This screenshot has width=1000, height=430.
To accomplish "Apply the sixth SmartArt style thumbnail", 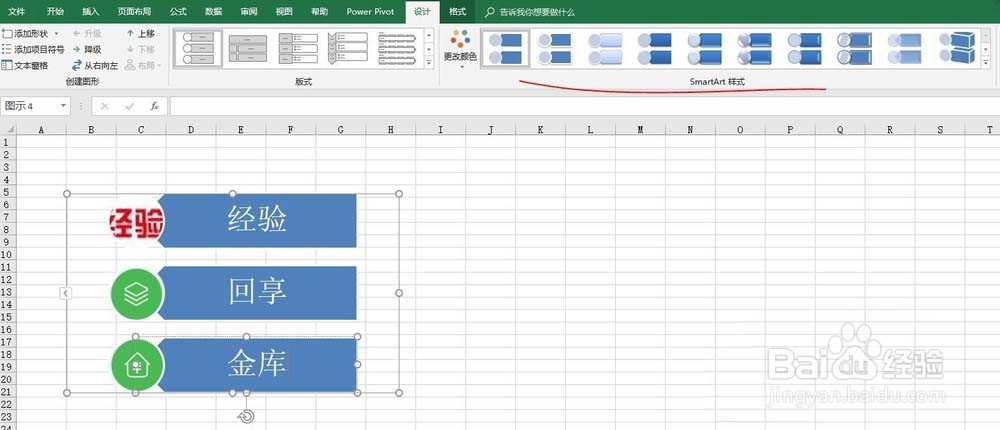I will tap(754, 48).
